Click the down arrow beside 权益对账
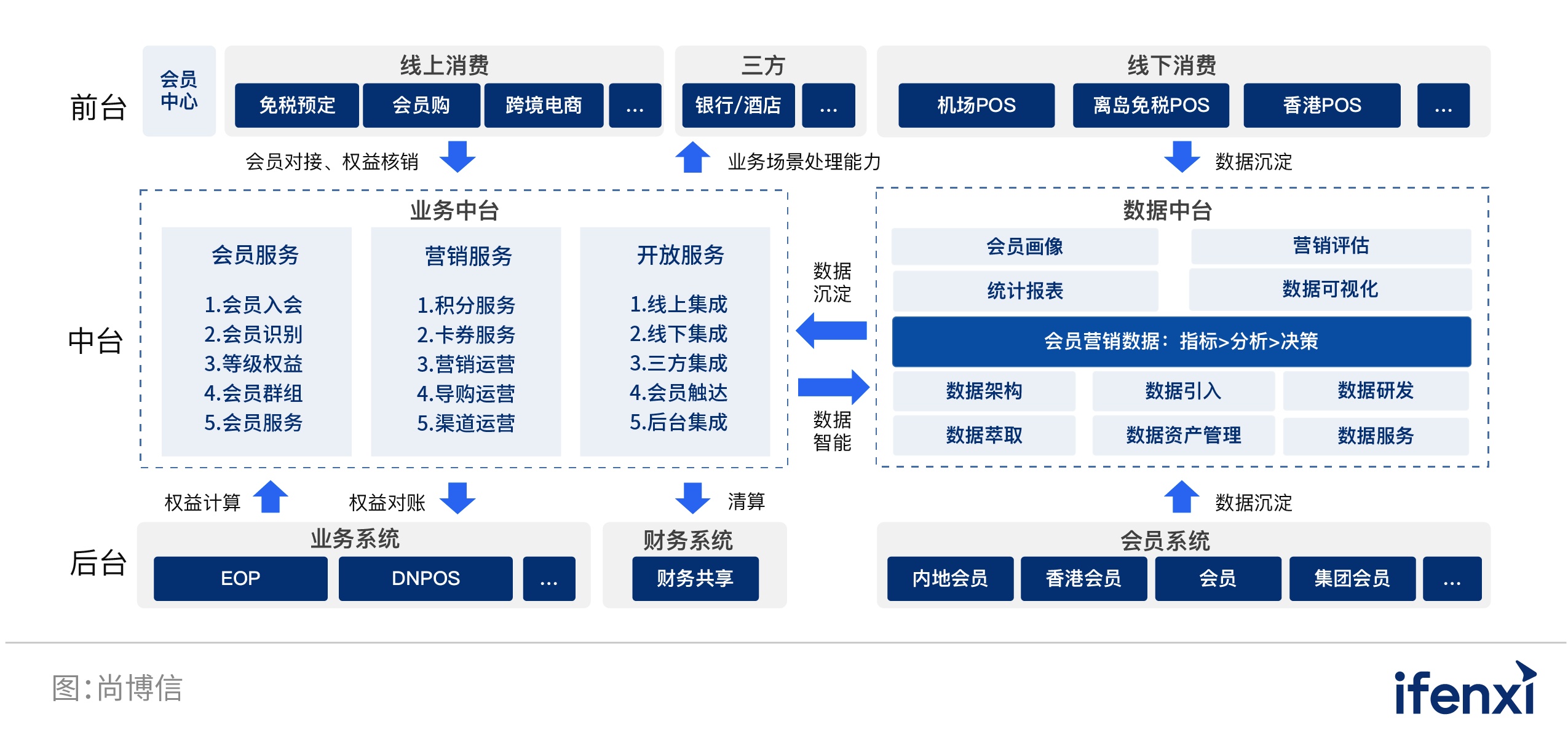 (457, 498)
